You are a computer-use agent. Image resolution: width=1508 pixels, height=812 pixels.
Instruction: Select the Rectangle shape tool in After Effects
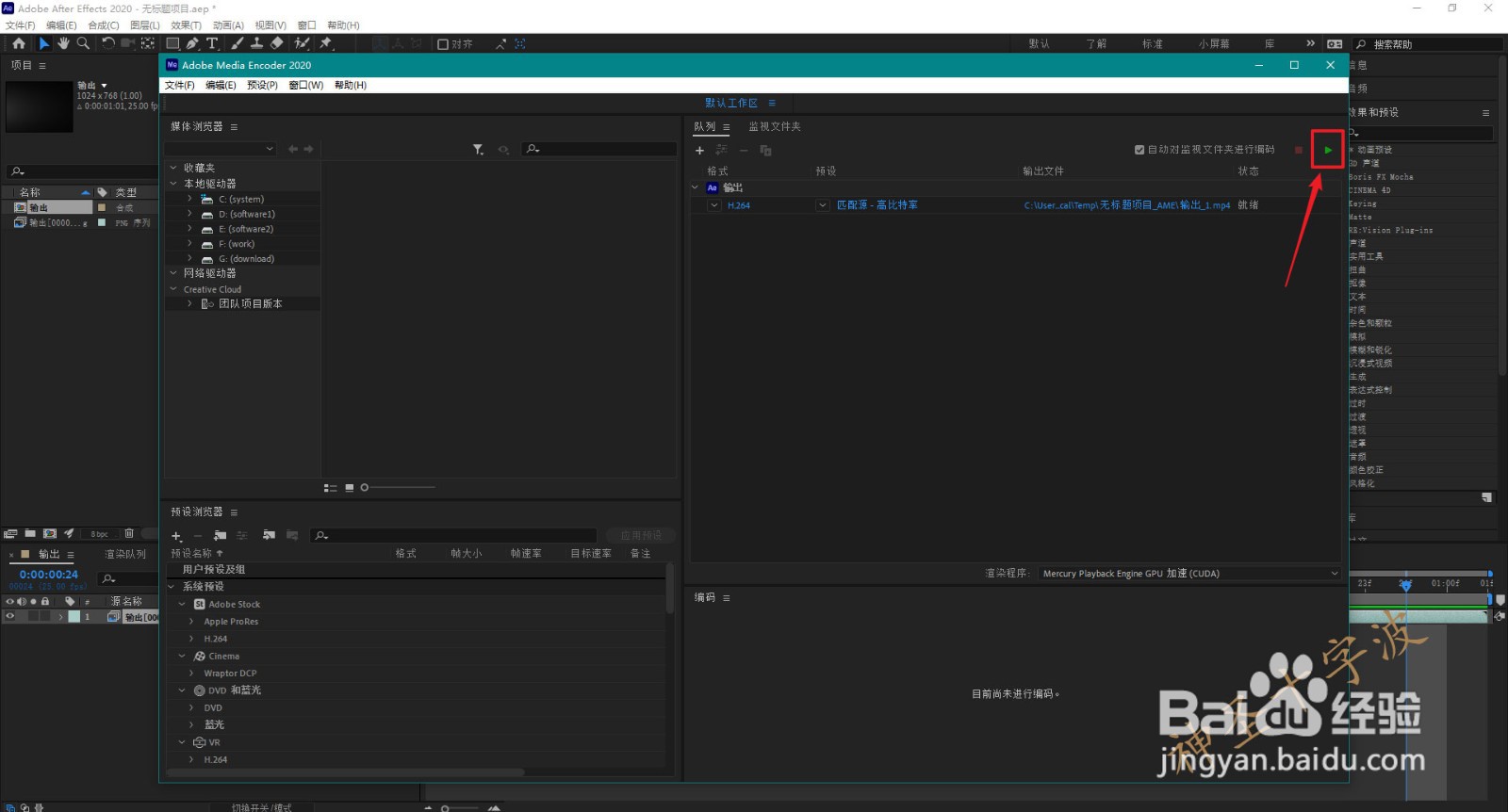coord(172,43)
